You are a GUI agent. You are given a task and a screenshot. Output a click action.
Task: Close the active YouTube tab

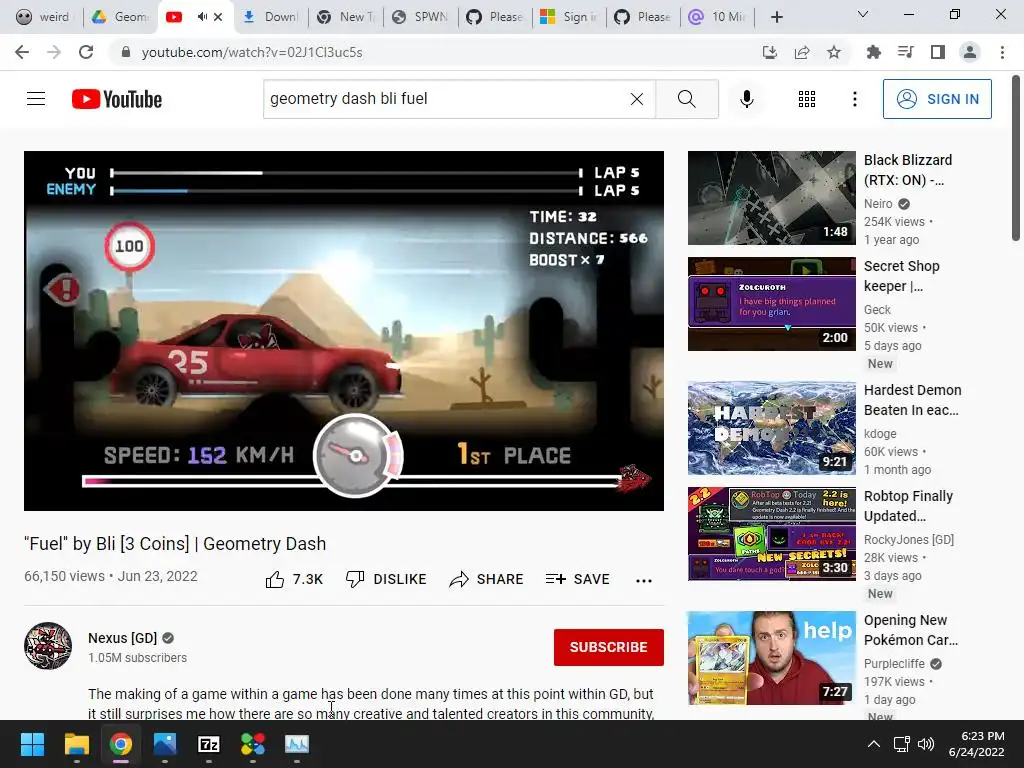click(x=218, y=17)
